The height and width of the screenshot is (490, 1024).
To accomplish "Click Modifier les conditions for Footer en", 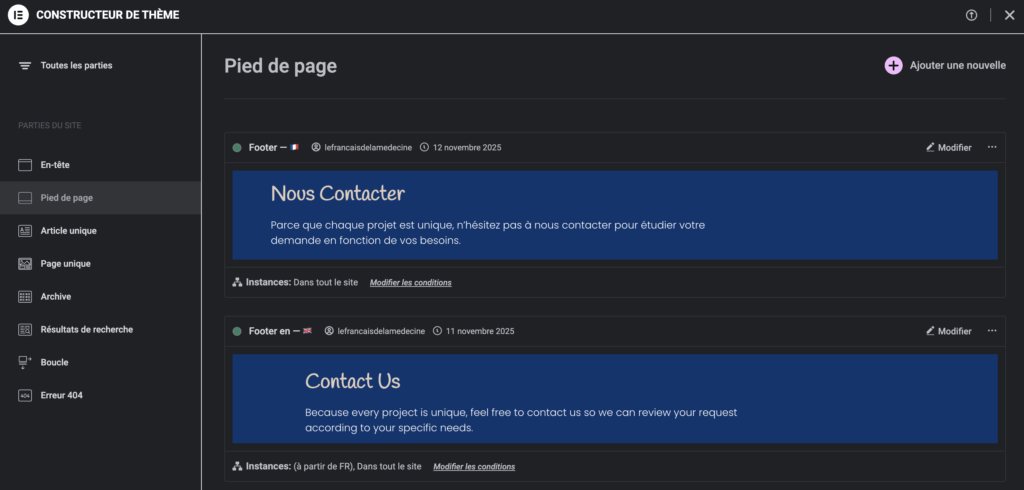I will [x=474, y=467].
